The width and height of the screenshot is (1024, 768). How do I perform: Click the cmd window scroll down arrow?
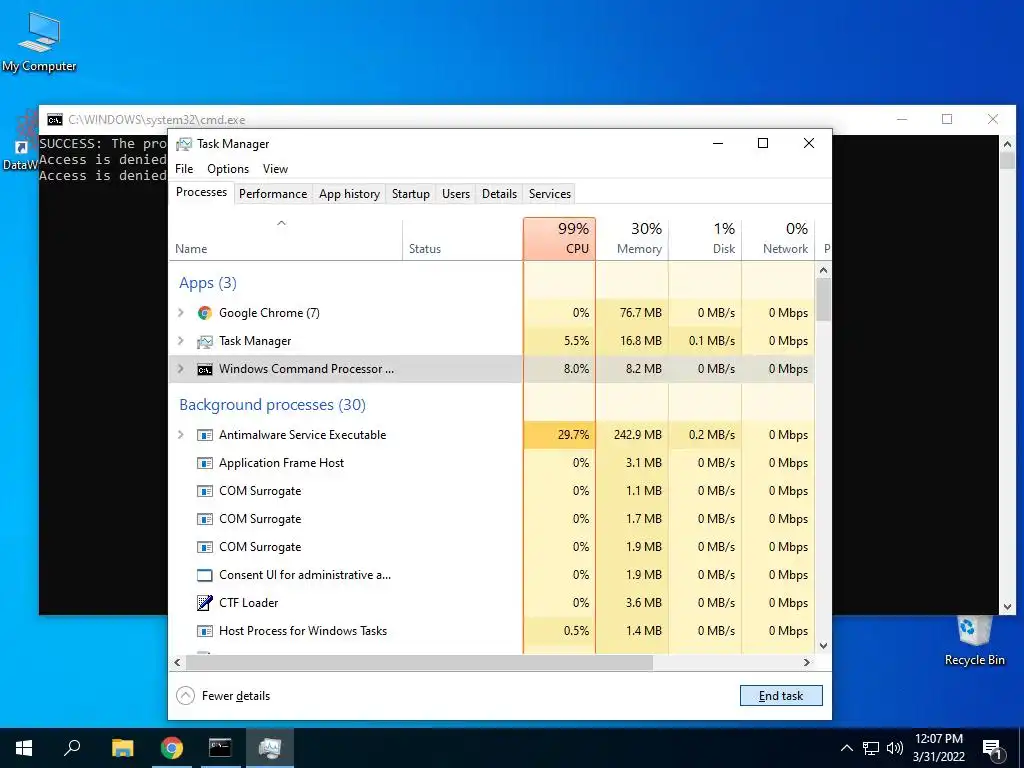tap(1008, 607)
